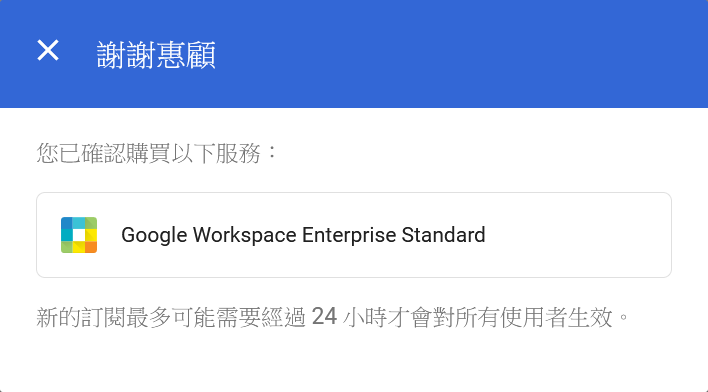The width and height of the screenshot is (708, 392).
Task: Click the orange square of the Workspace logo
Action: point(91,247)
